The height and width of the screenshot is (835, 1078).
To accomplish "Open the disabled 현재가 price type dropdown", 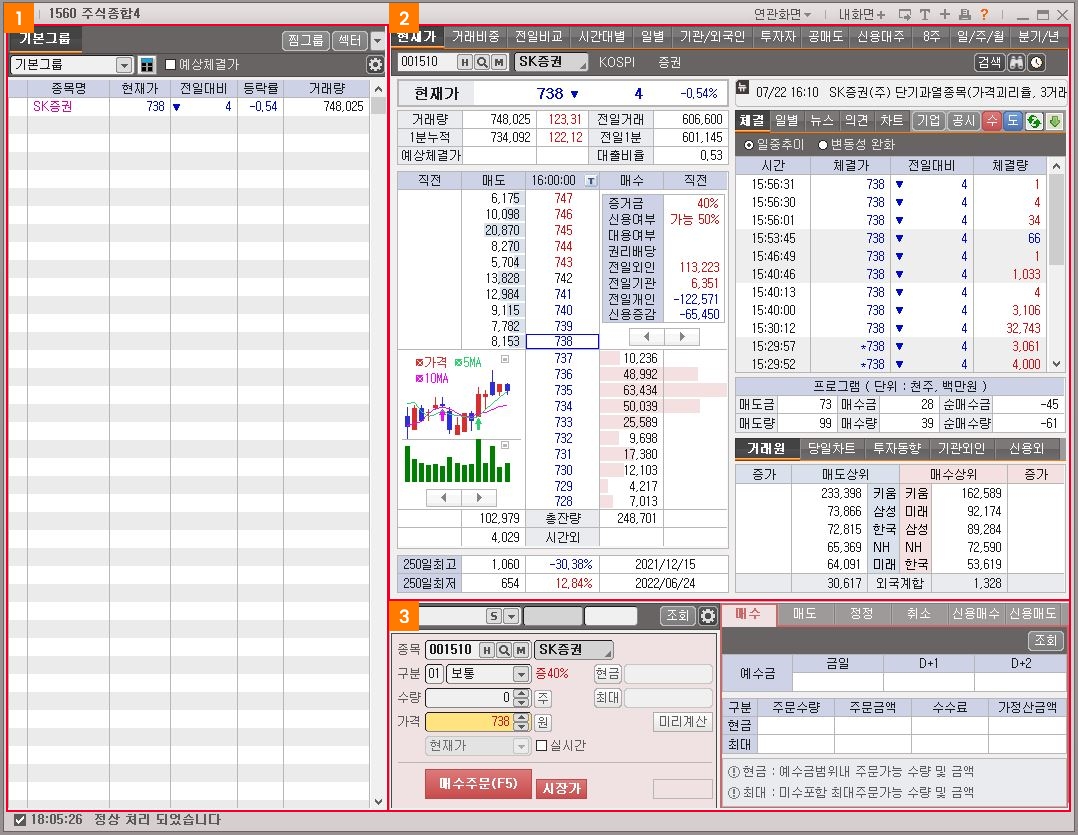I will pos(521,746).
